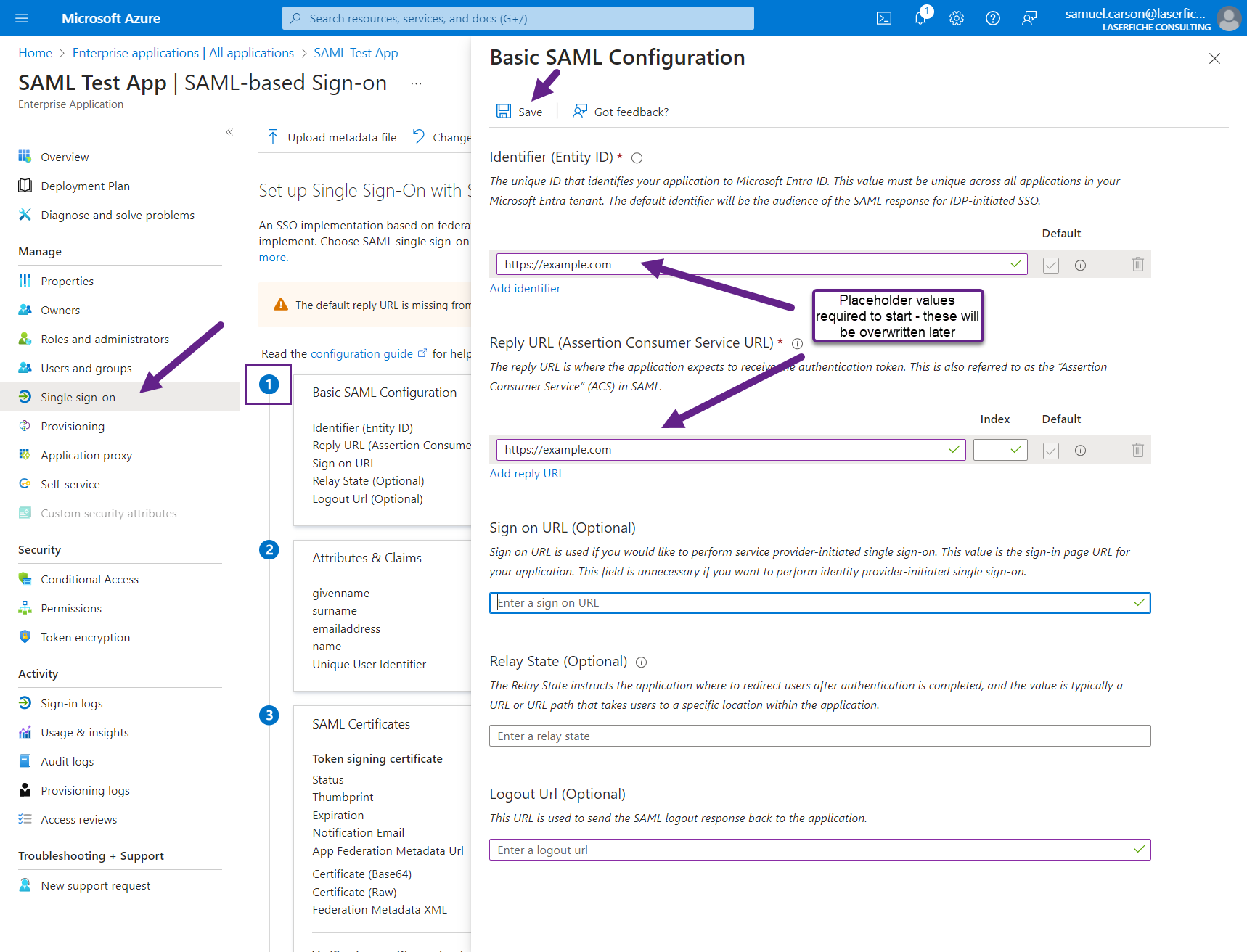Open Provisioning in the sidebar

73,426
